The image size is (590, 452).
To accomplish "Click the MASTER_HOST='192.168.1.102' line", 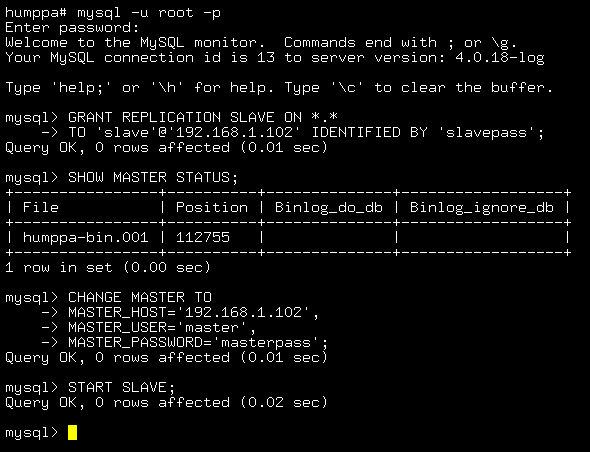I will (x=194, y=312).
